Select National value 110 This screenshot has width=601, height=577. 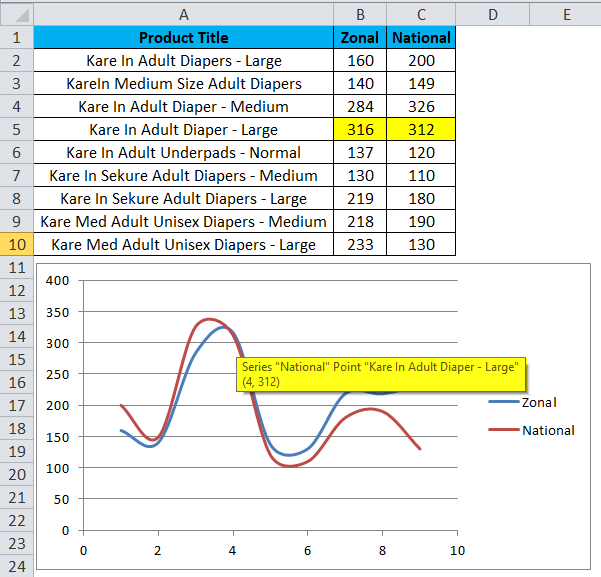click(x=421, y=176)
